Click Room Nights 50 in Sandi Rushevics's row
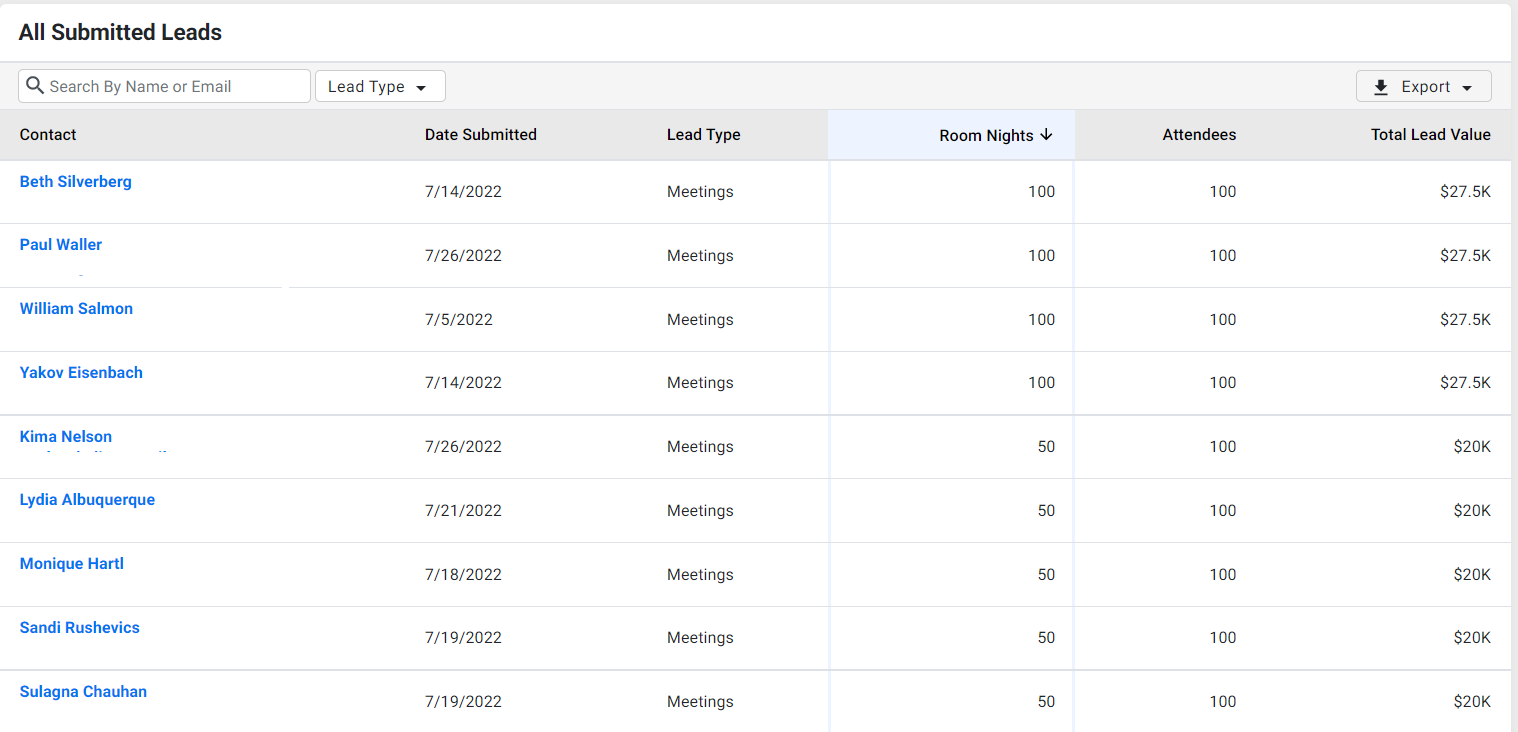Viewport: 1518px width, 732px height. pyautogui.click(x=1046, y=638)
